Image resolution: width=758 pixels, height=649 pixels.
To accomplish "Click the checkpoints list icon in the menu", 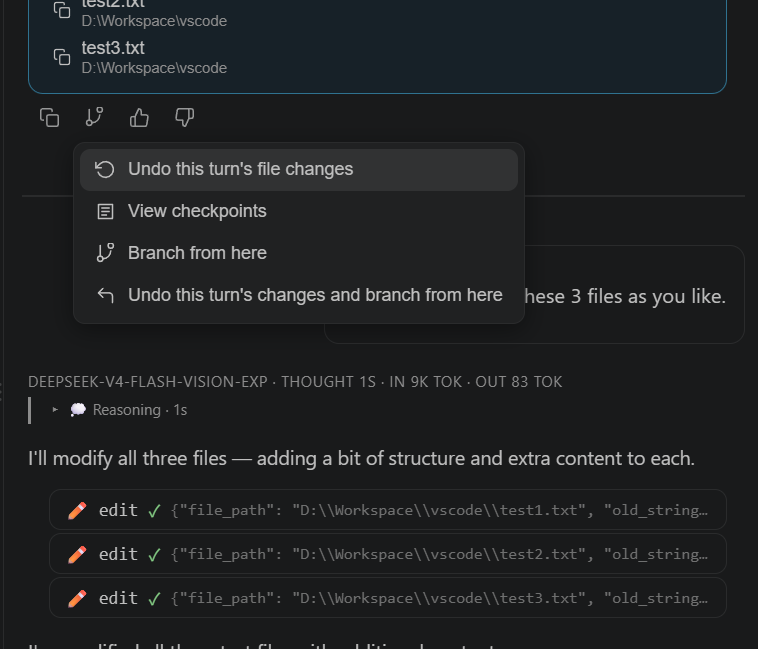I will click(105, 212).
